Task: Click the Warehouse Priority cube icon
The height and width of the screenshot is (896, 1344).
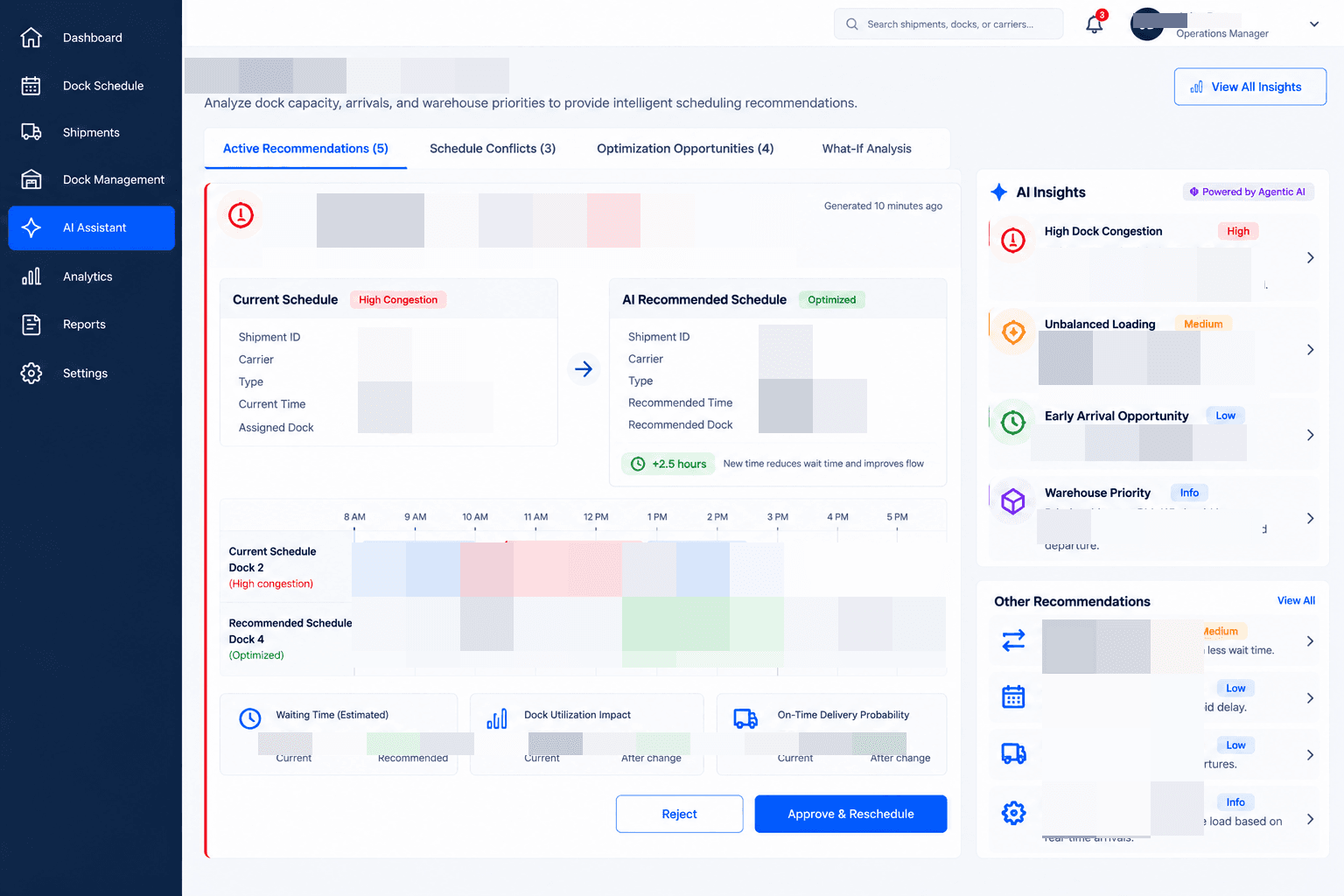Action: pos(1013,501)
